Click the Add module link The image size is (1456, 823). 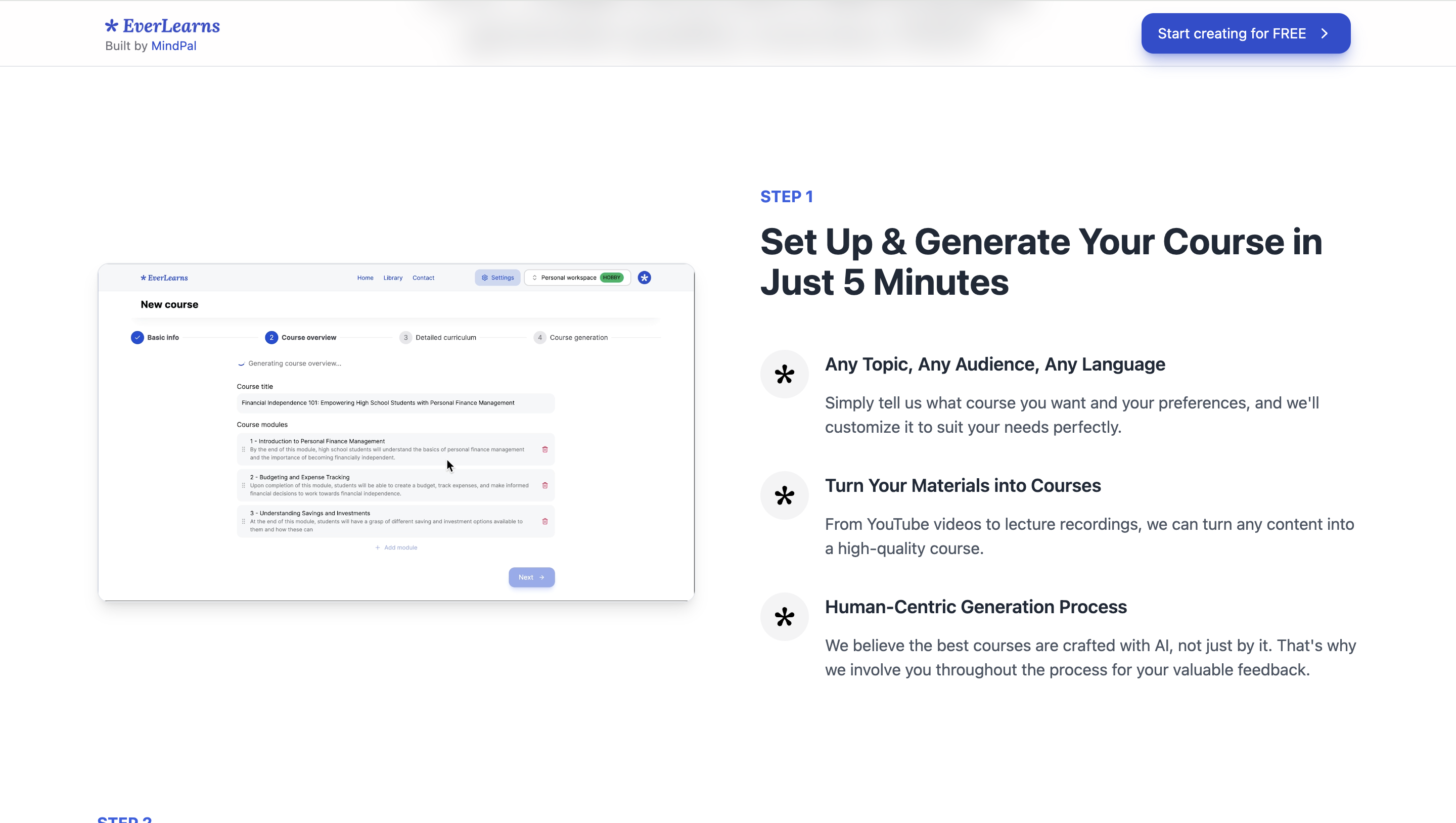coord(396,547)
